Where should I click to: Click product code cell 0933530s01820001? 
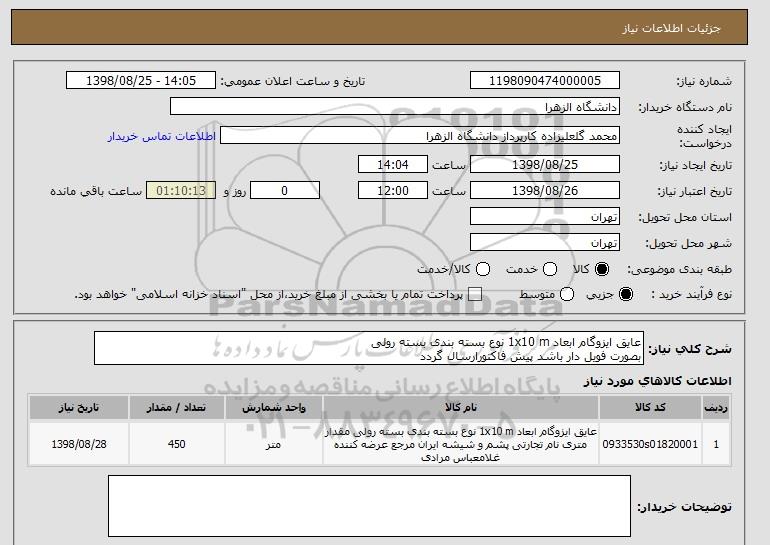point(650,444)
